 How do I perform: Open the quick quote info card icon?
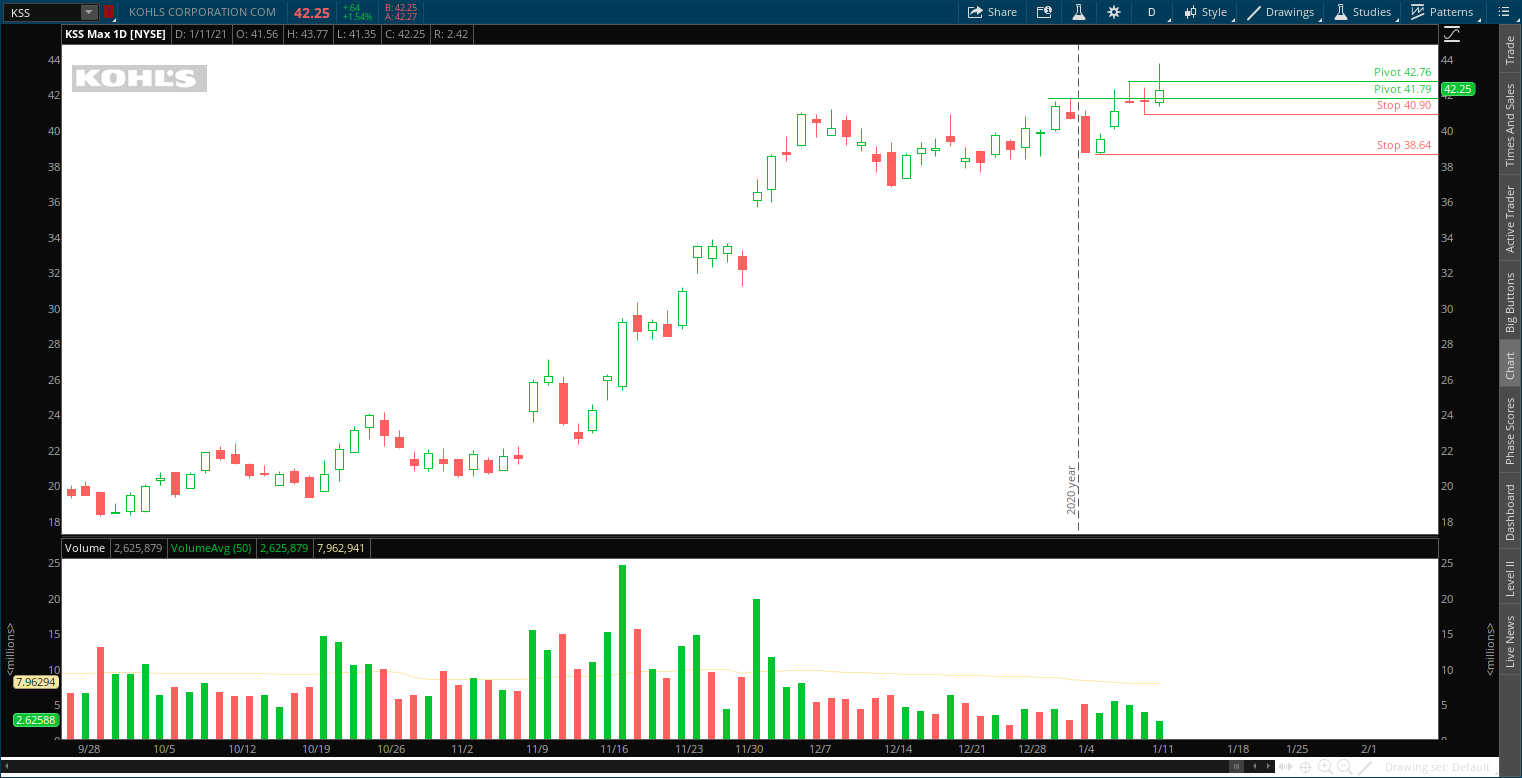[1044, 12]
